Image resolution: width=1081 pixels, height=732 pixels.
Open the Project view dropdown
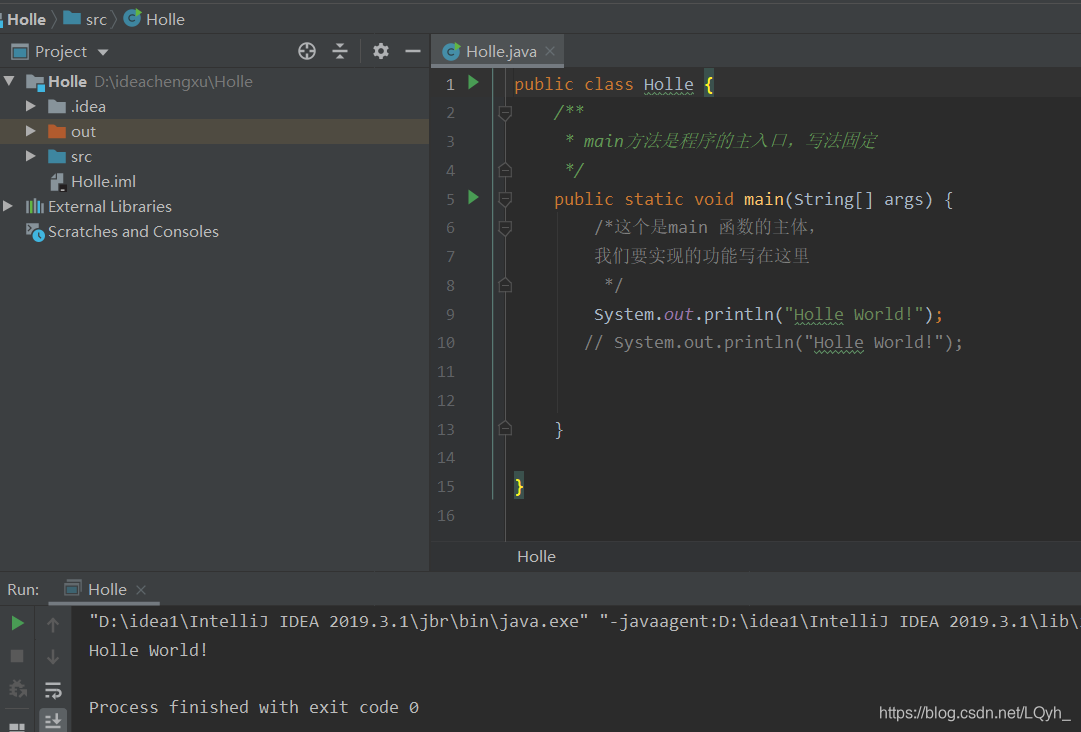[x=103, y=52]
